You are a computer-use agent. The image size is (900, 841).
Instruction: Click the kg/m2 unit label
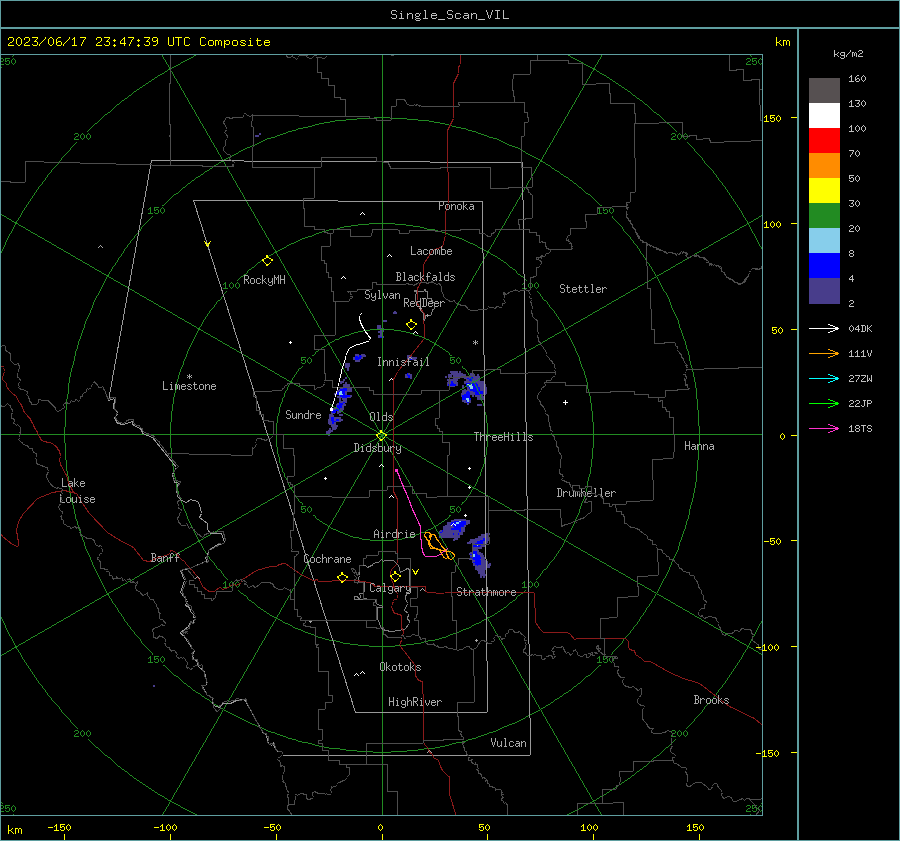(x=848, y=54)
